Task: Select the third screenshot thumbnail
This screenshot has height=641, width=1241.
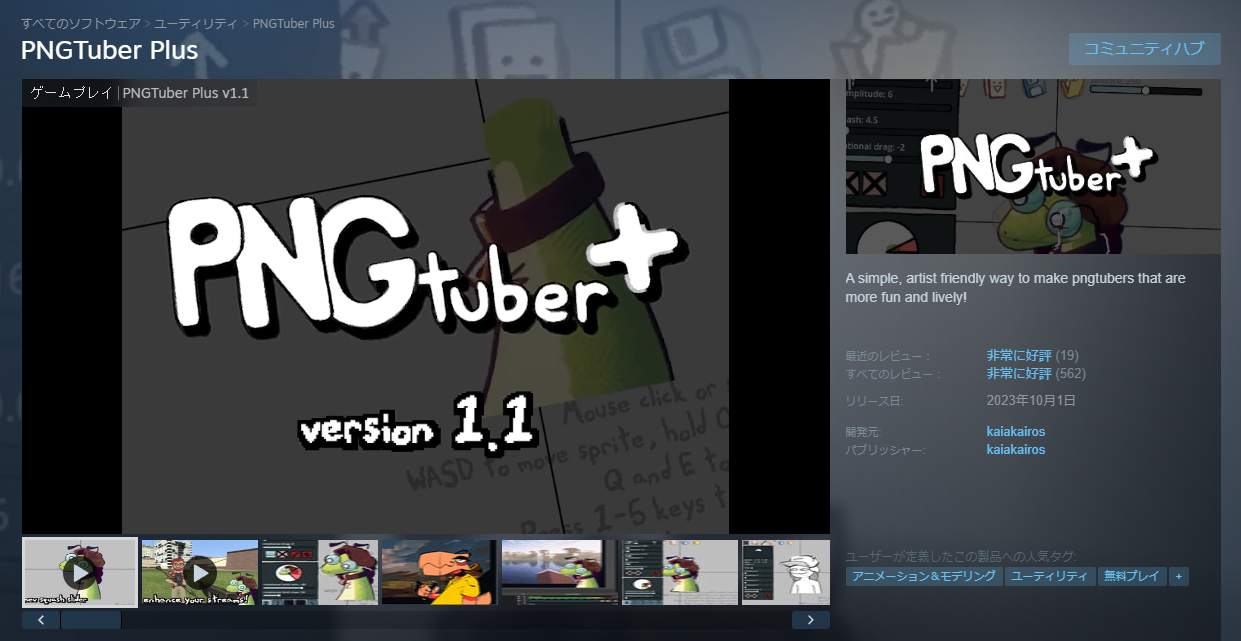Action: click(x=320, y=572)
